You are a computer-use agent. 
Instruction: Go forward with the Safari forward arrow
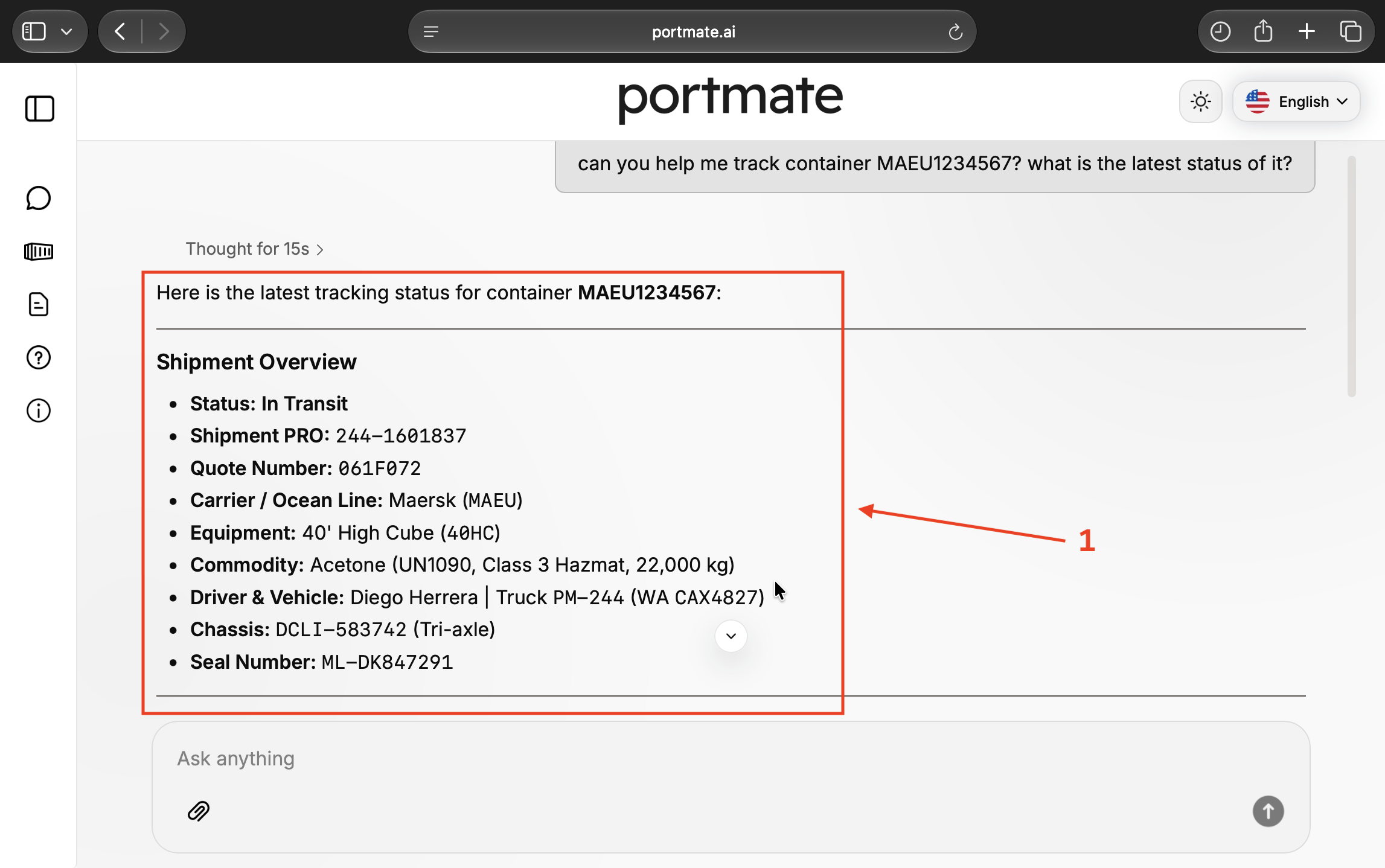click(x=163, y=31)
